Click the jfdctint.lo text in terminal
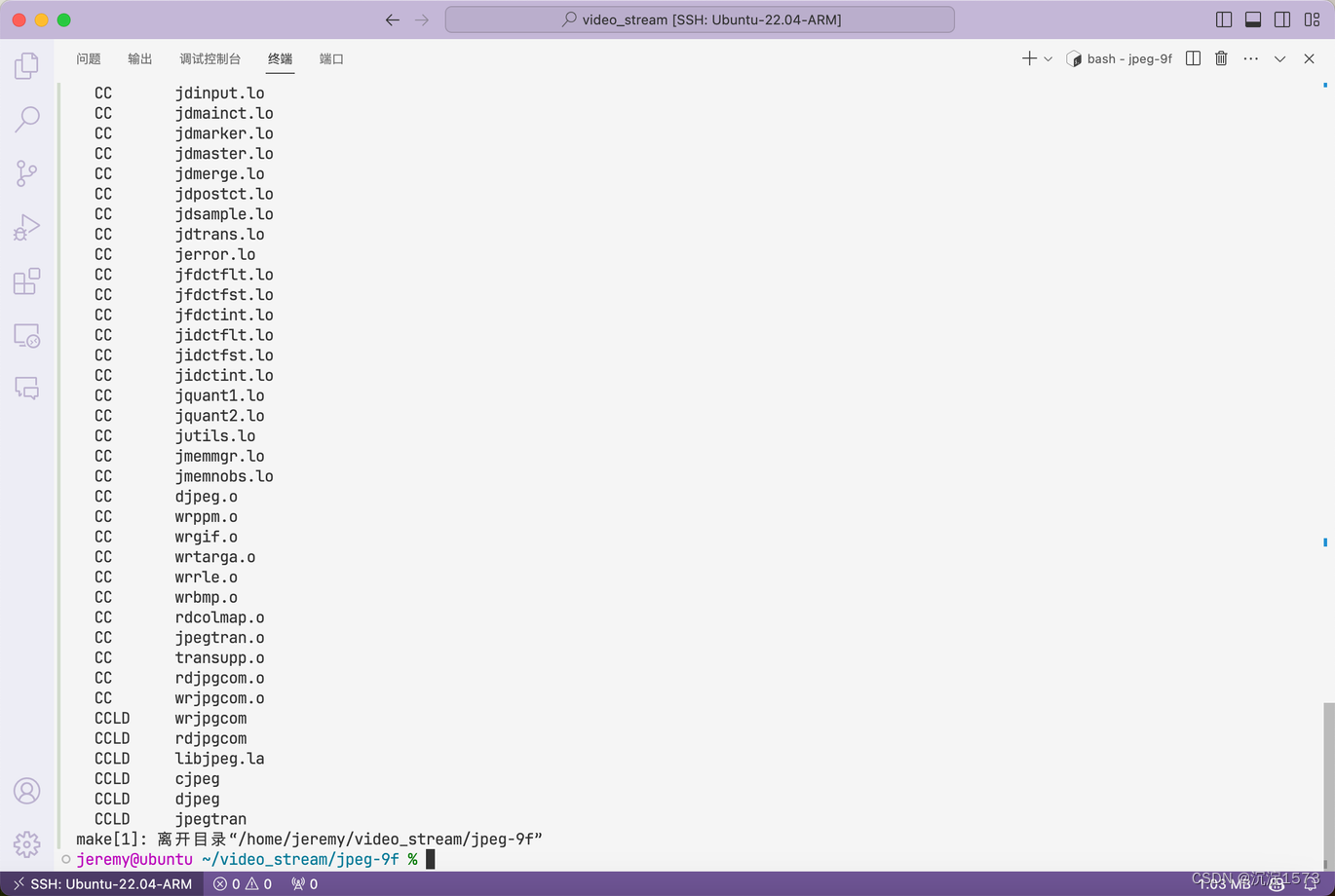1335x896 pixels. pyautogui.click(x=224, y=316)
